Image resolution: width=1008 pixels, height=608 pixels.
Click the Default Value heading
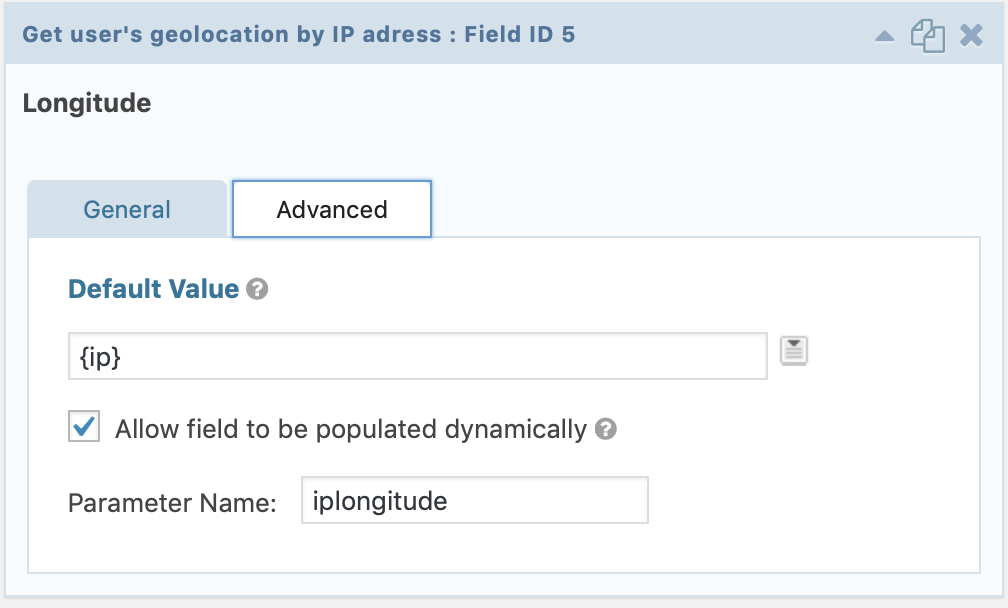154,289
